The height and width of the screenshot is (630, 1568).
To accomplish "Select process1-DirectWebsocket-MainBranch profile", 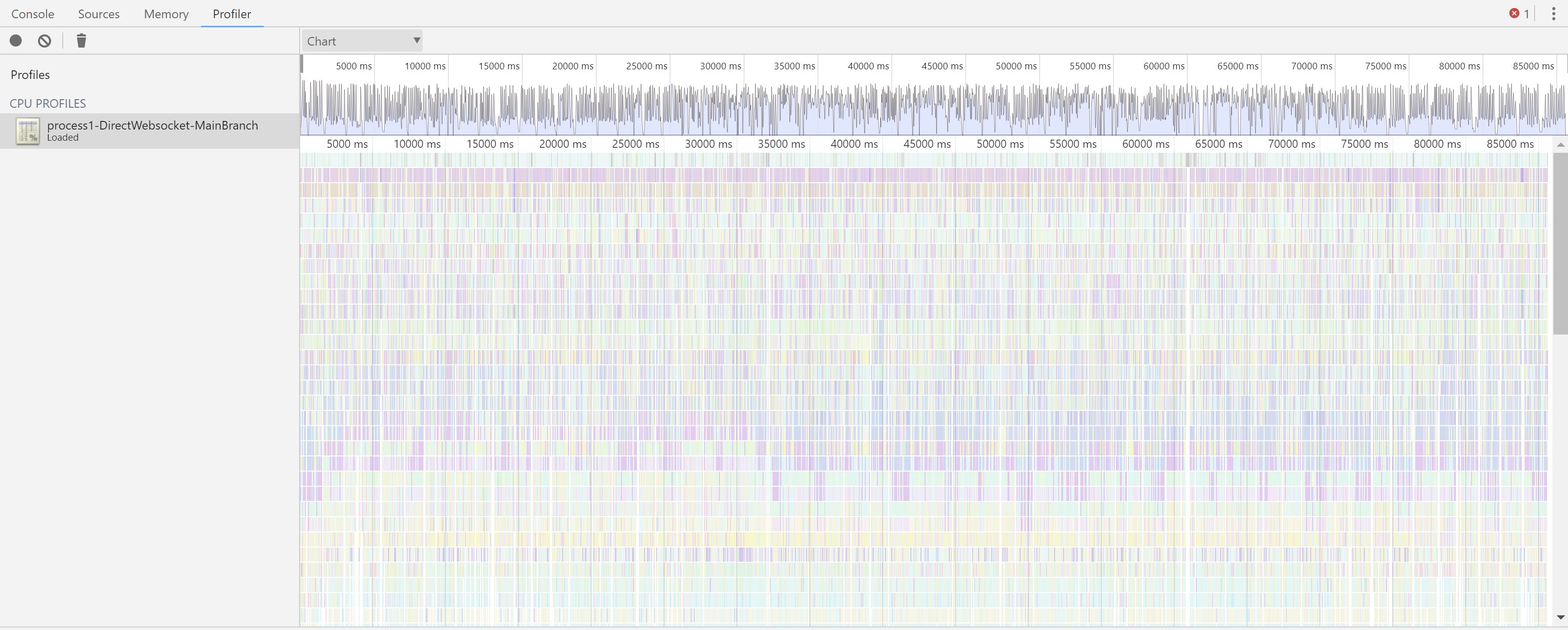I will tap(152, 125).
